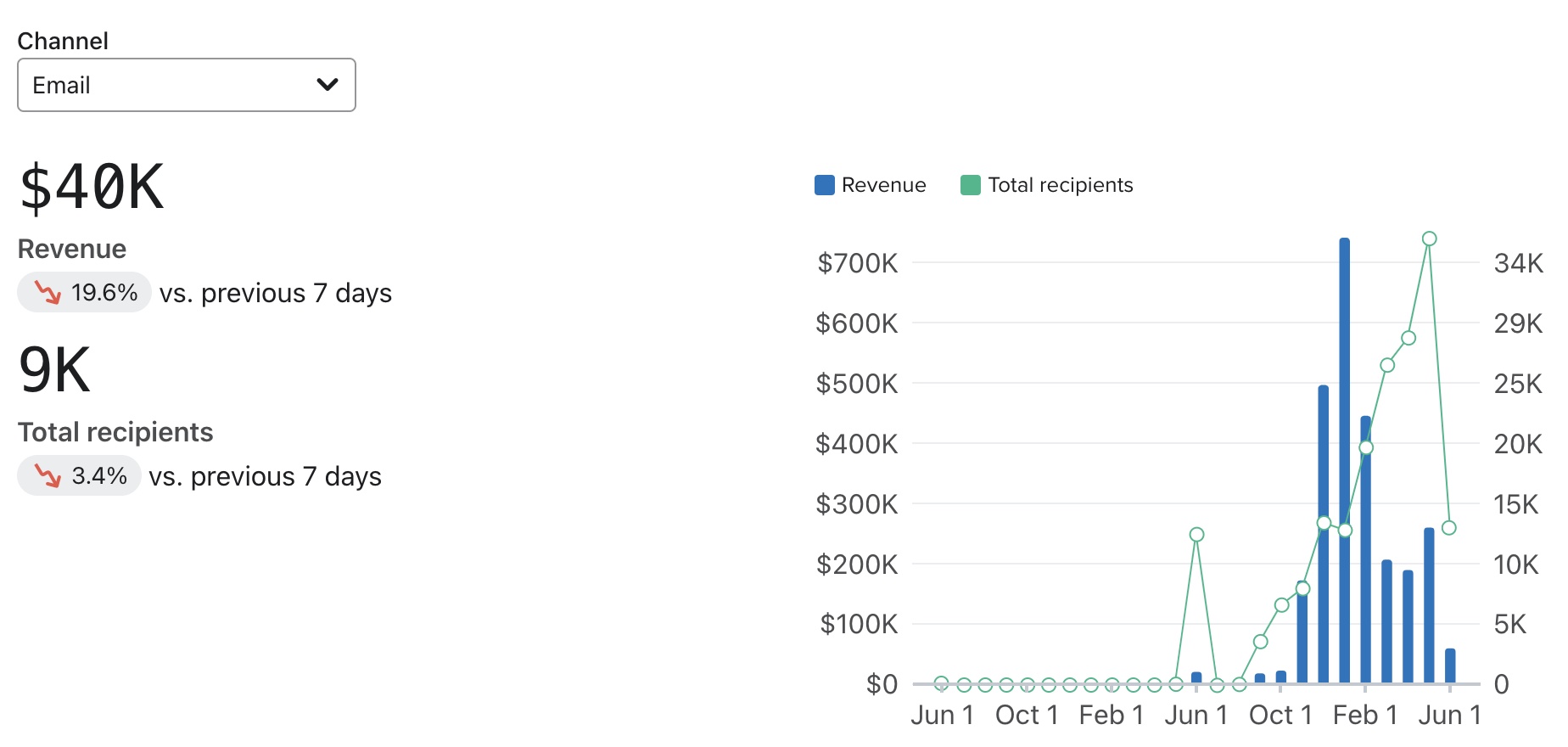This screenshot has height=747, width=1568.
Task: Click the rightmost Jun 1 x-axis label
Action: 1449,716
